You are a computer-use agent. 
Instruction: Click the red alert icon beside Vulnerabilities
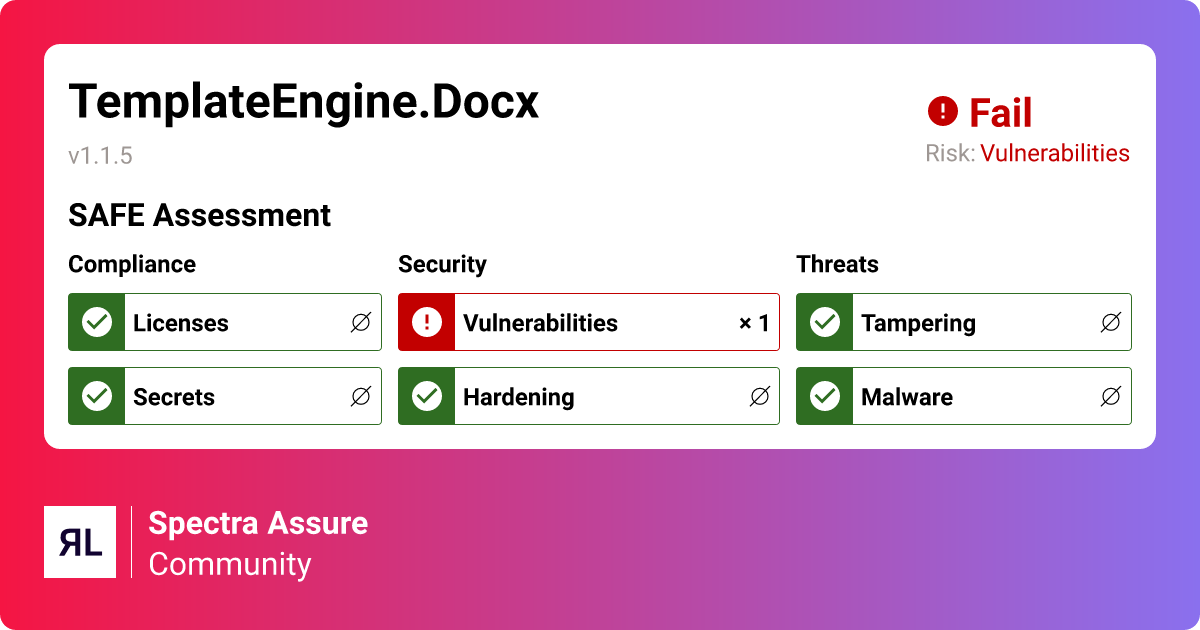[427, 323]
